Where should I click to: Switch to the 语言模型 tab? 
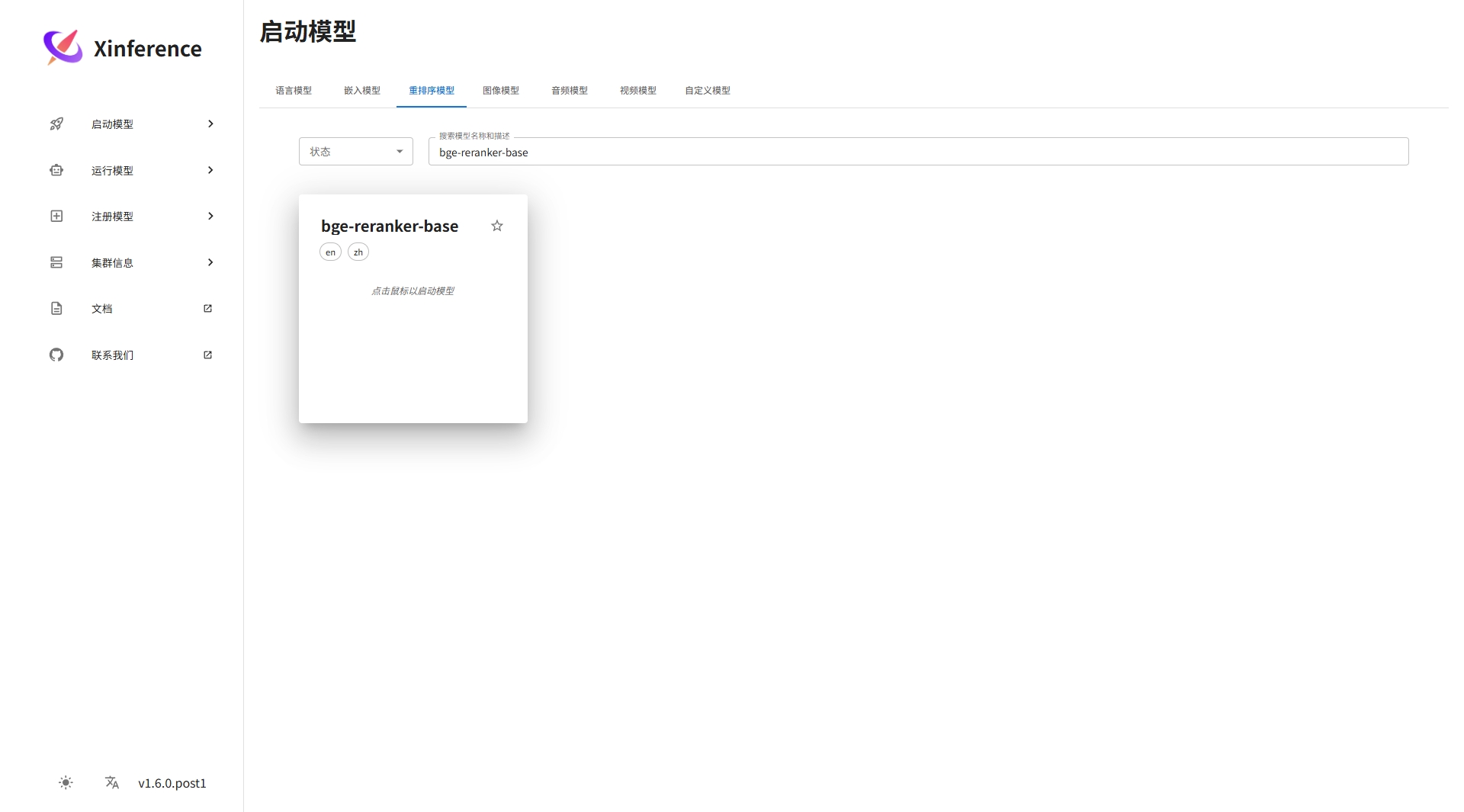click(x=294, y=90)
